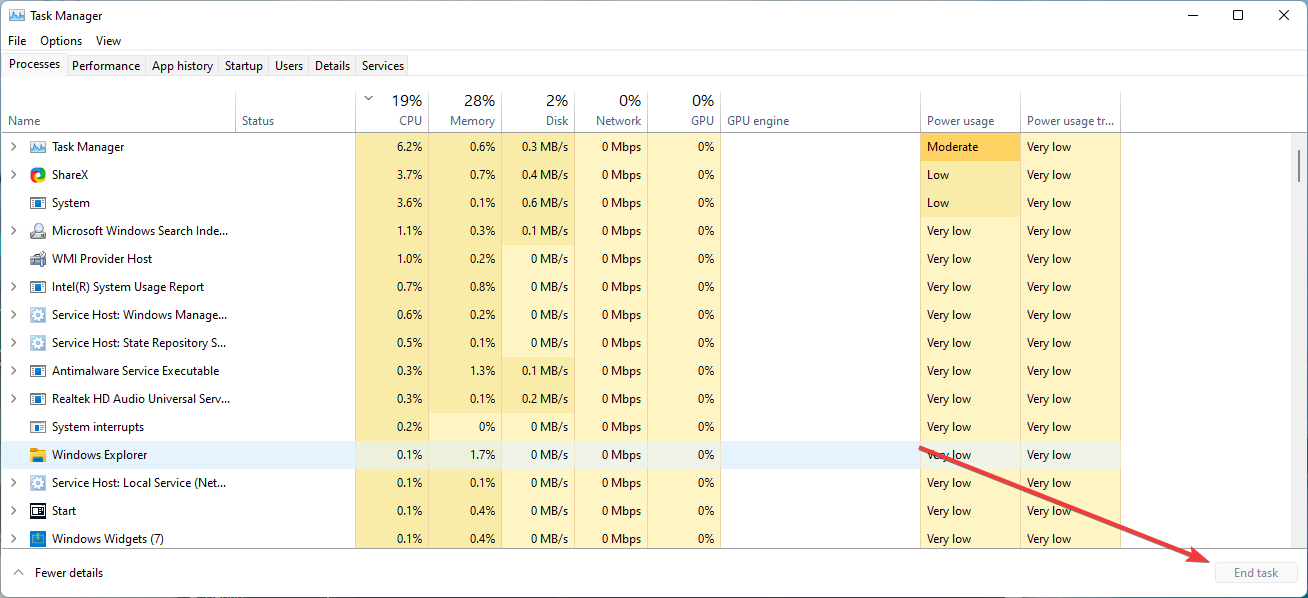
Task: Switch to the Details tab
Action: tap(332, 66)
